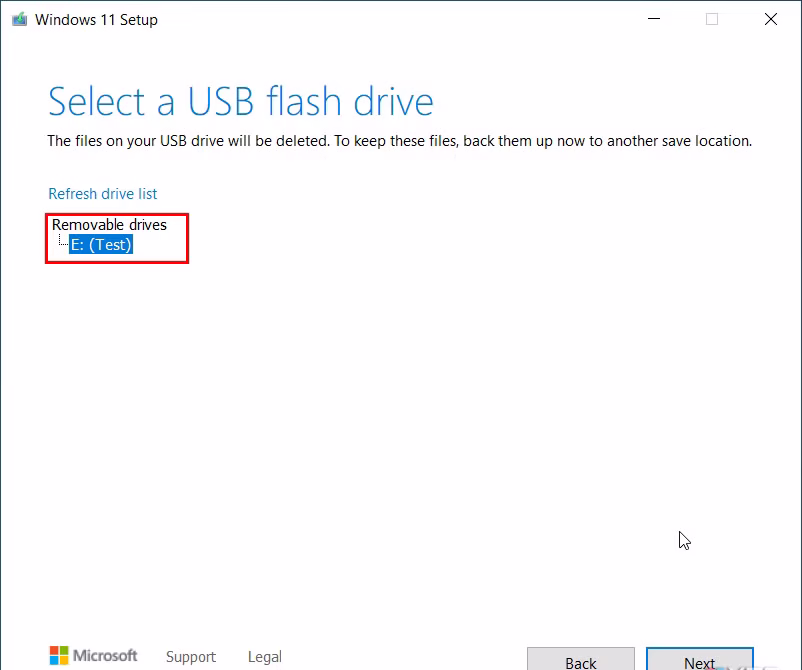View the Legal information page

pos(264,657)
